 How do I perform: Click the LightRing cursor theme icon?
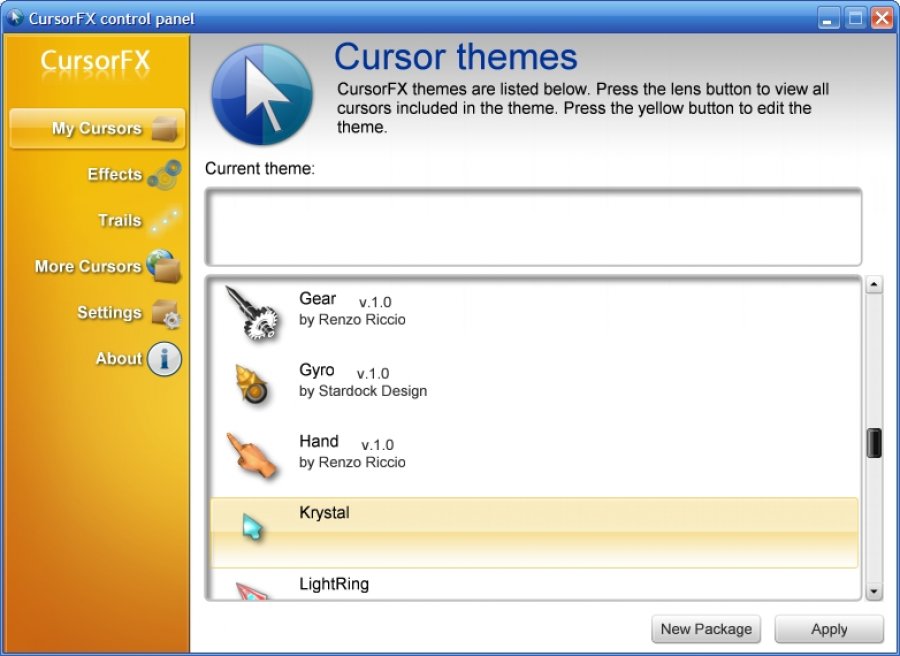click(249, 590)
